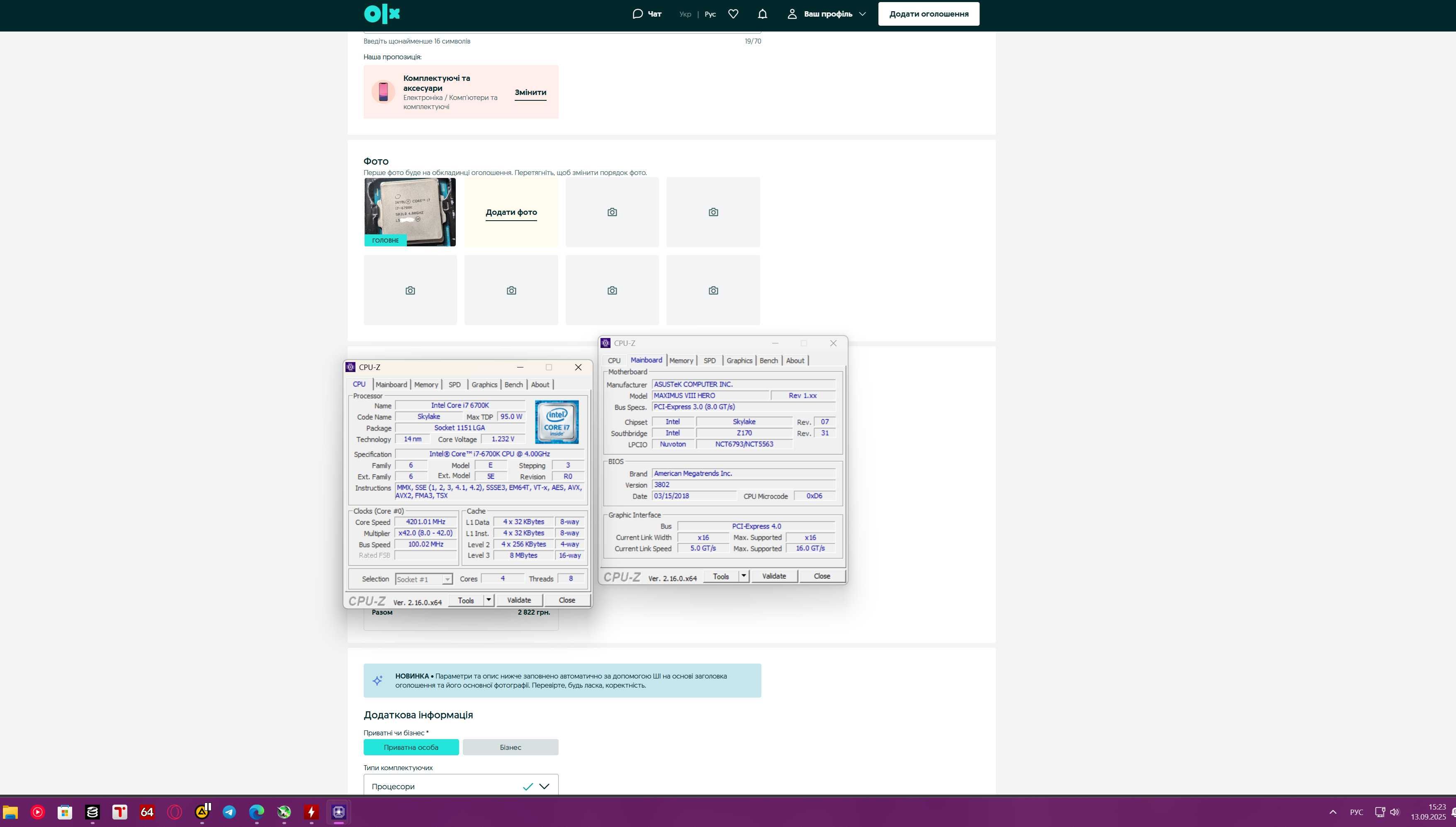This screenshot has height=827, width=1456.
Task: Open Mainboard tab in CPU-Z processor window
Action: click(391, 384)
